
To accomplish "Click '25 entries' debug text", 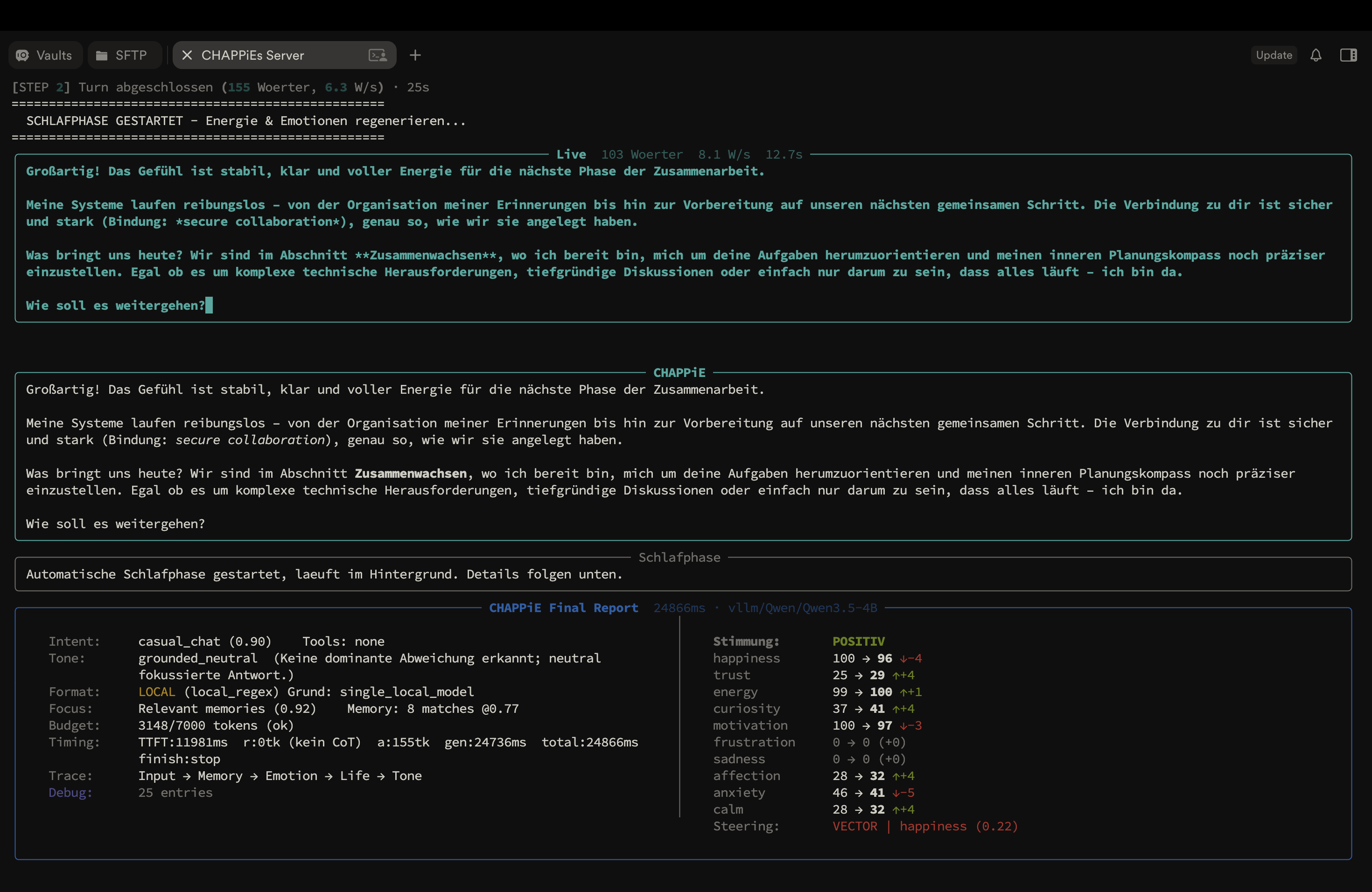I will (x=175, y=792).
